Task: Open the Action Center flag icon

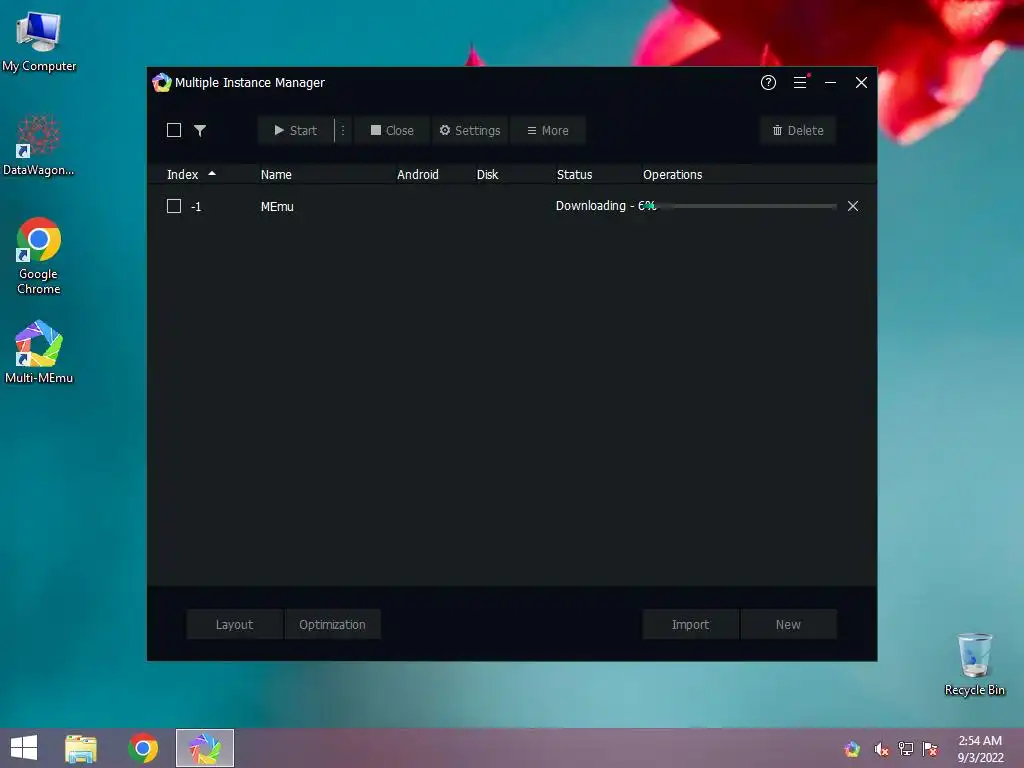Action: click(x=931, y=749)
